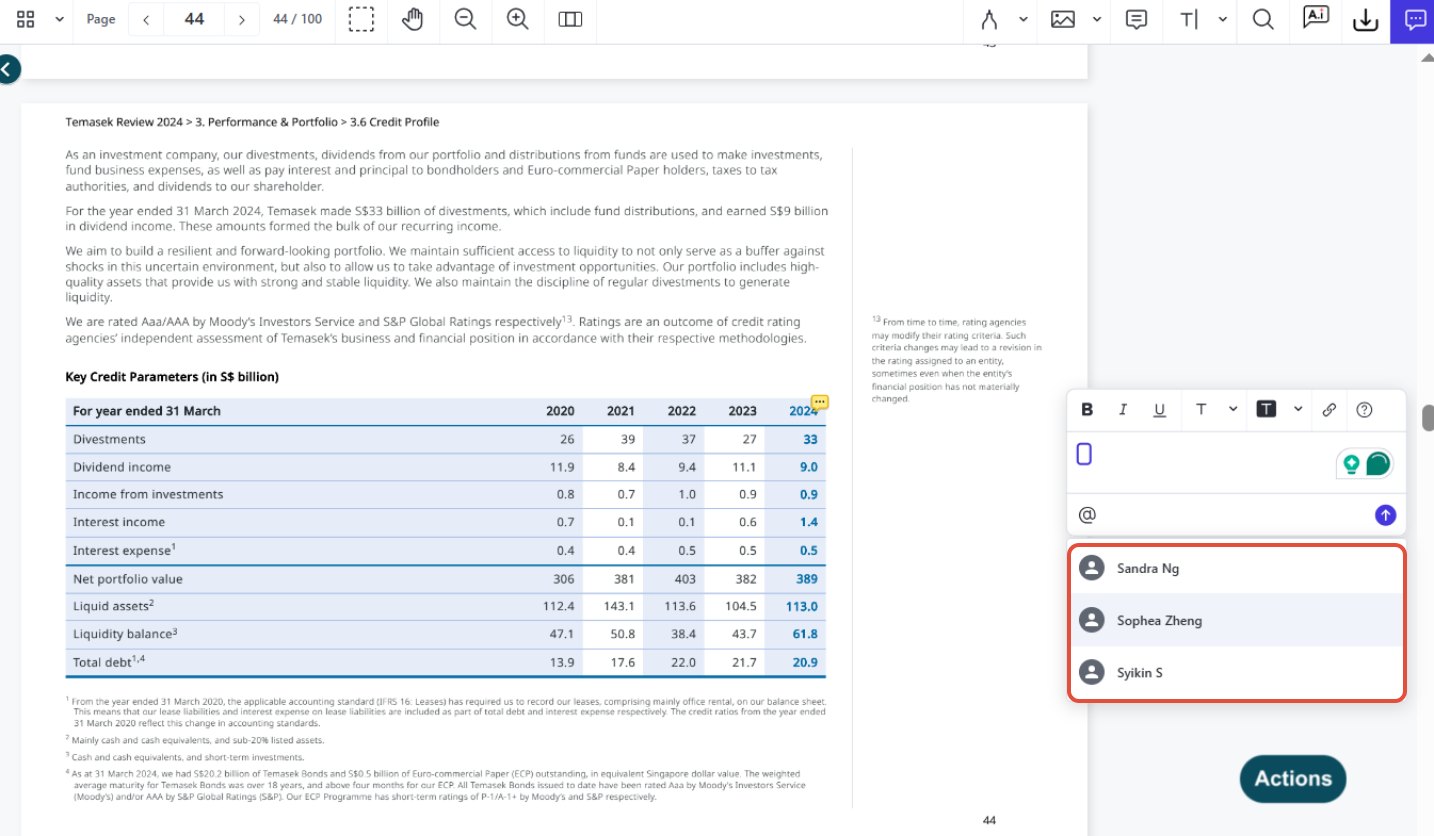This screenshot has width=1434, height=836.
Task: Expand the text color dropdown
Action: point(1233,409)
